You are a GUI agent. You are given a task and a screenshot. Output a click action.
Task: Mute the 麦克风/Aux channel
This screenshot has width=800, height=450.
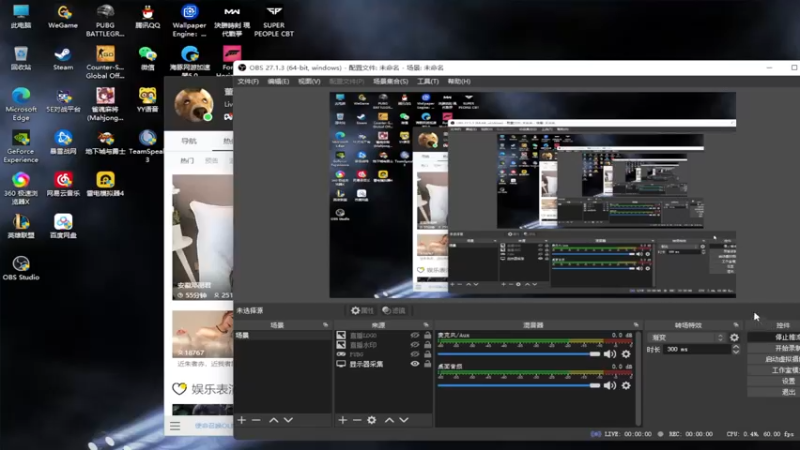click(610, 354)
